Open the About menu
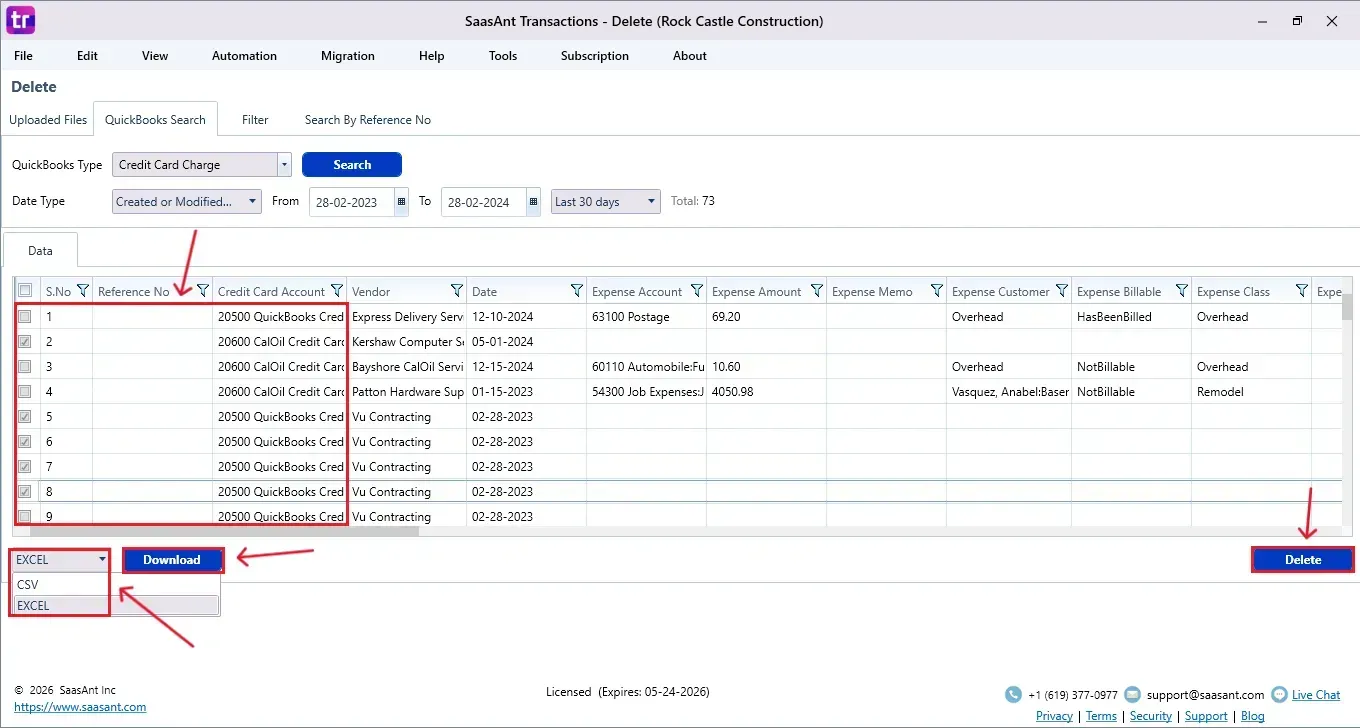1360x728 pixels. tap(690, 56)
